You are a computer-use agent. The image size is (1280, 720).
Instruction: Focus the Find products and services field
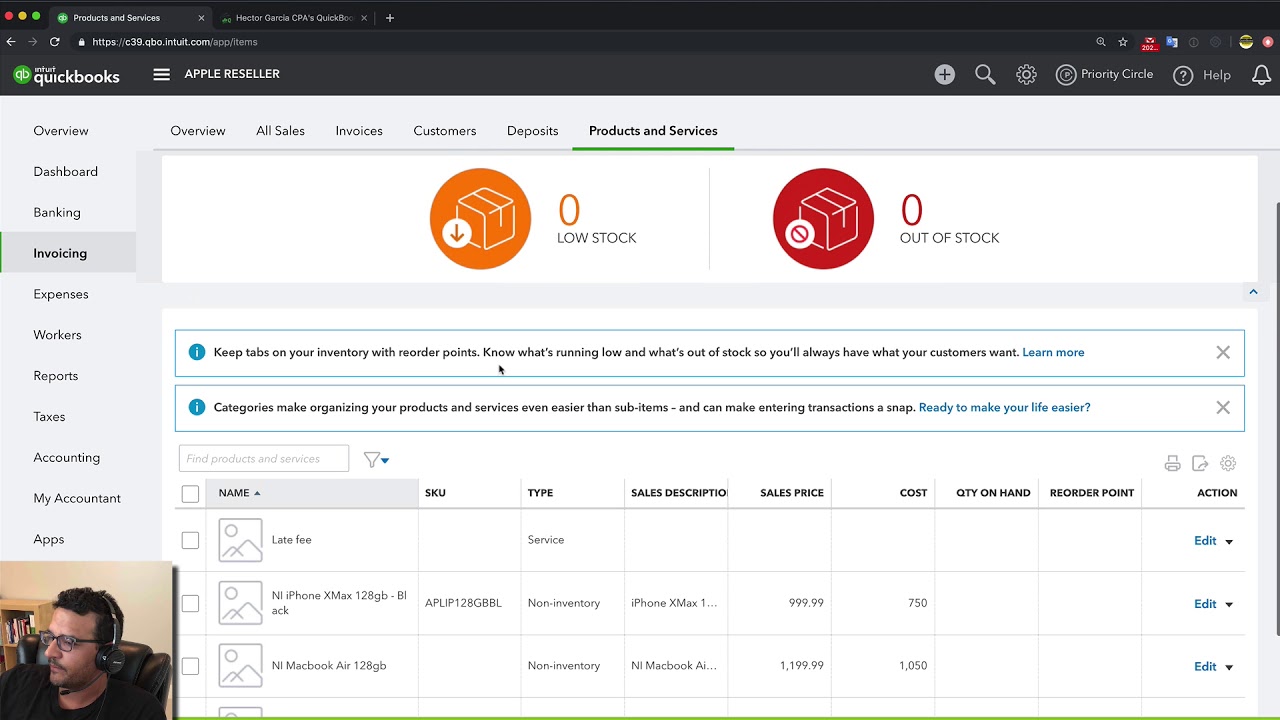coord(264,459)
